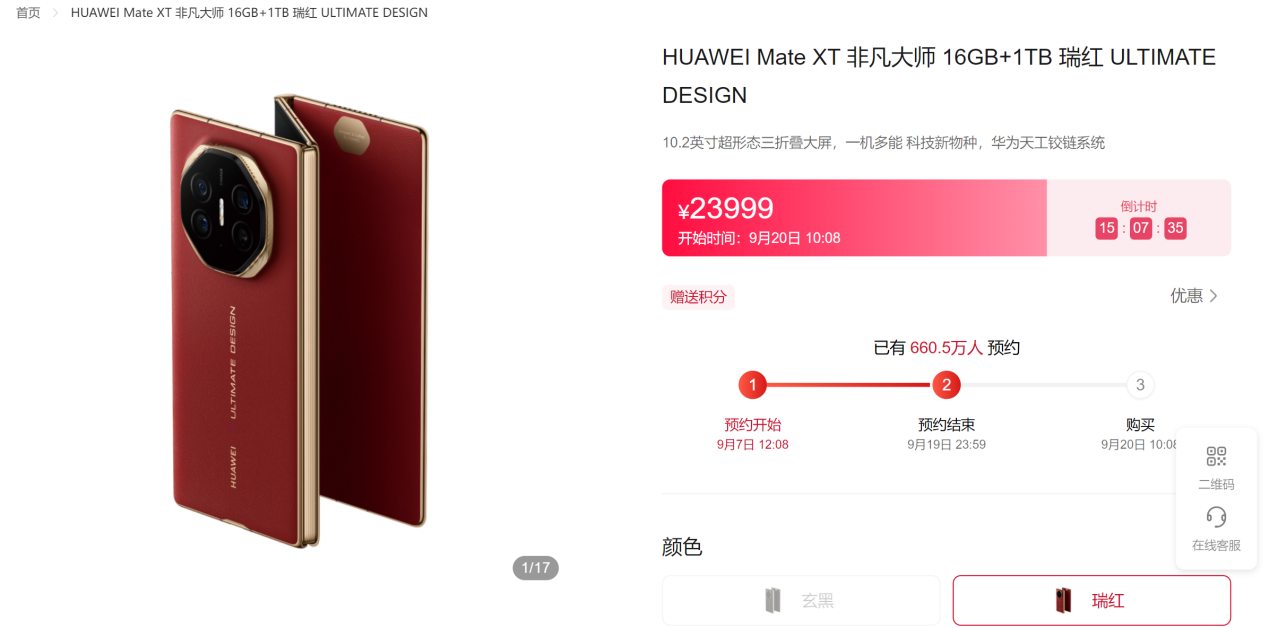1269x628 pixels.
Task: Click step 2 circle 预约结束
Action: (x=946, y=385)
